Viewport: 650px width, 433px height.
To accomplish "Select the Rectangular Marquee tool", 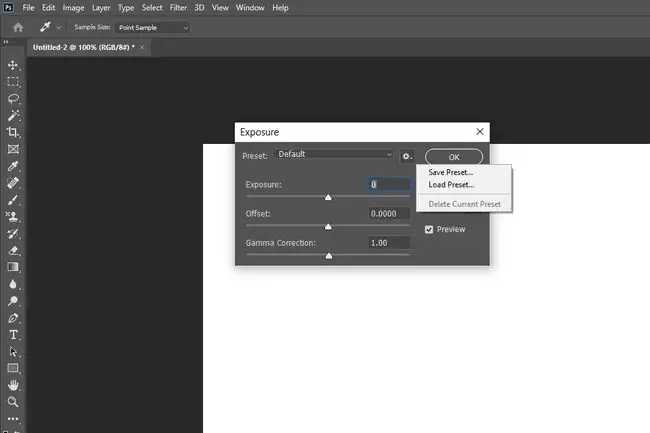I will pos(13,82).
